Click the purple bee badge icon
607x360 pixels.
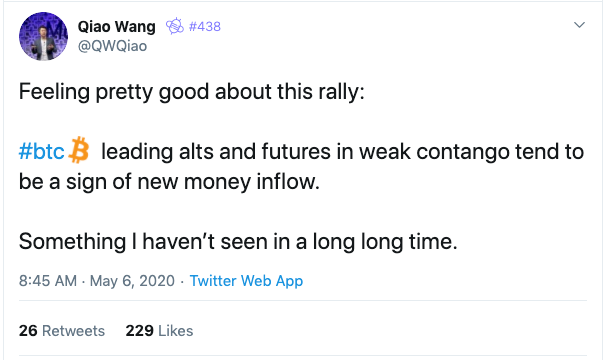pyautogui.click(x=175, y=26)
